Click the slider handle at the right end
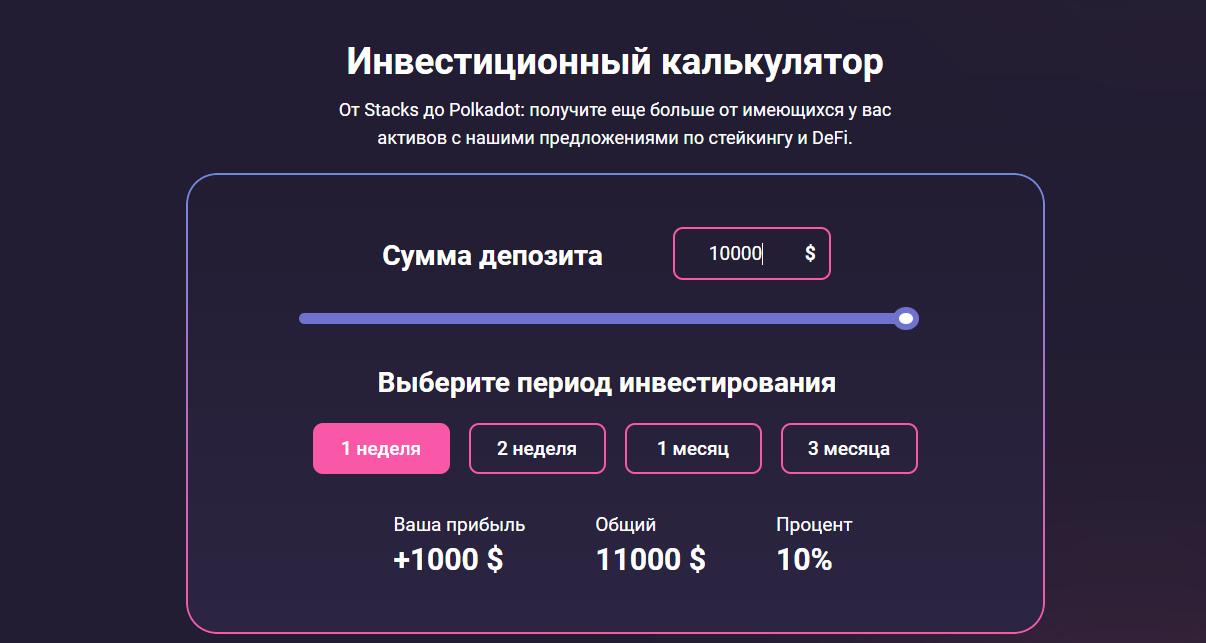 906,318
